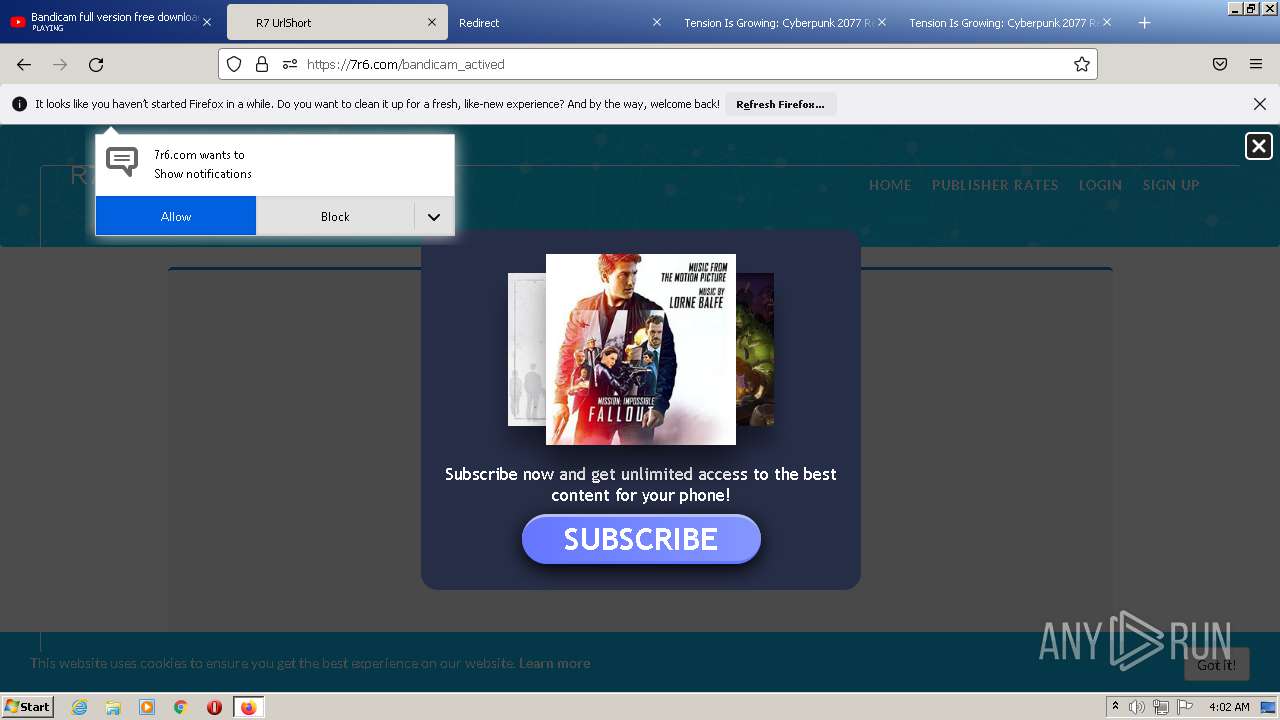Open the tracking protection shield icon
Screen dimensions: 1280x720
(x=234, y=64)
